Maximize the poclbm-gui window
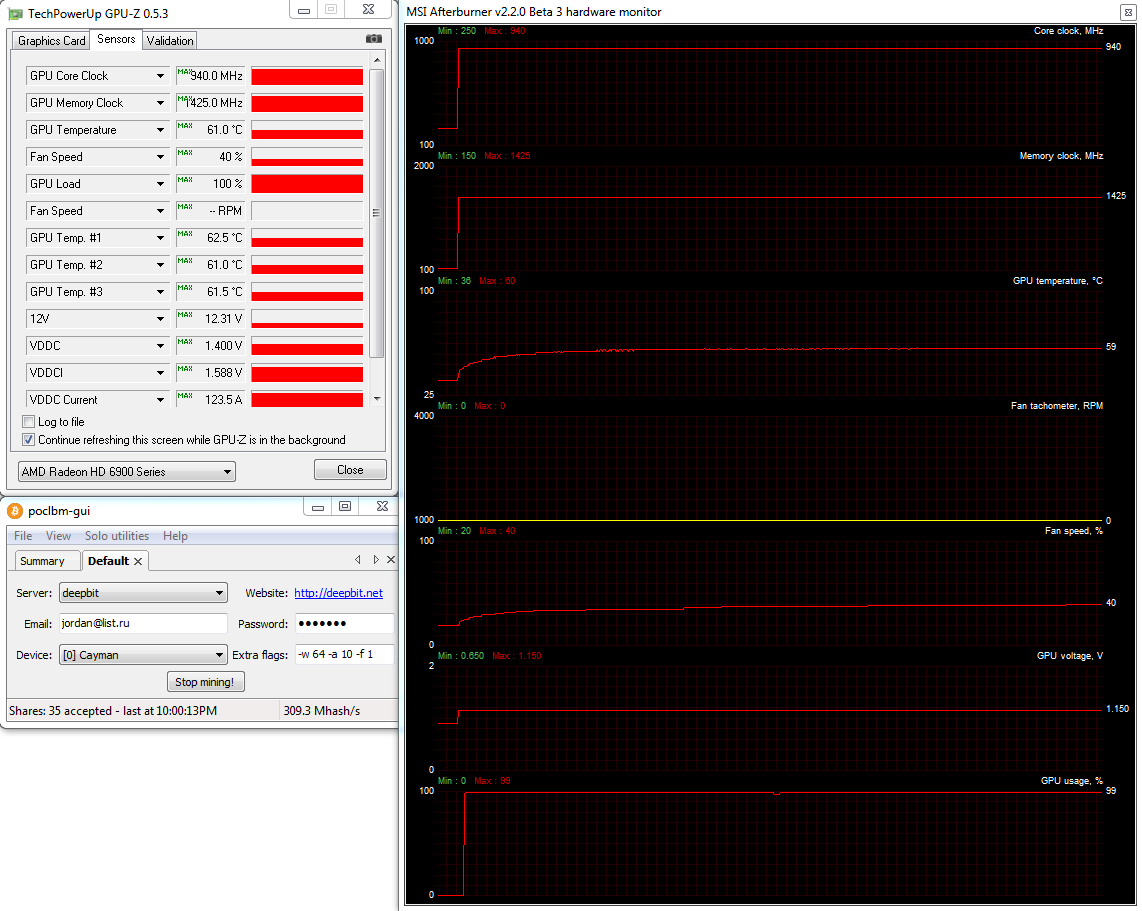This screenshot has height=911, width=1142. pos(345,506)
